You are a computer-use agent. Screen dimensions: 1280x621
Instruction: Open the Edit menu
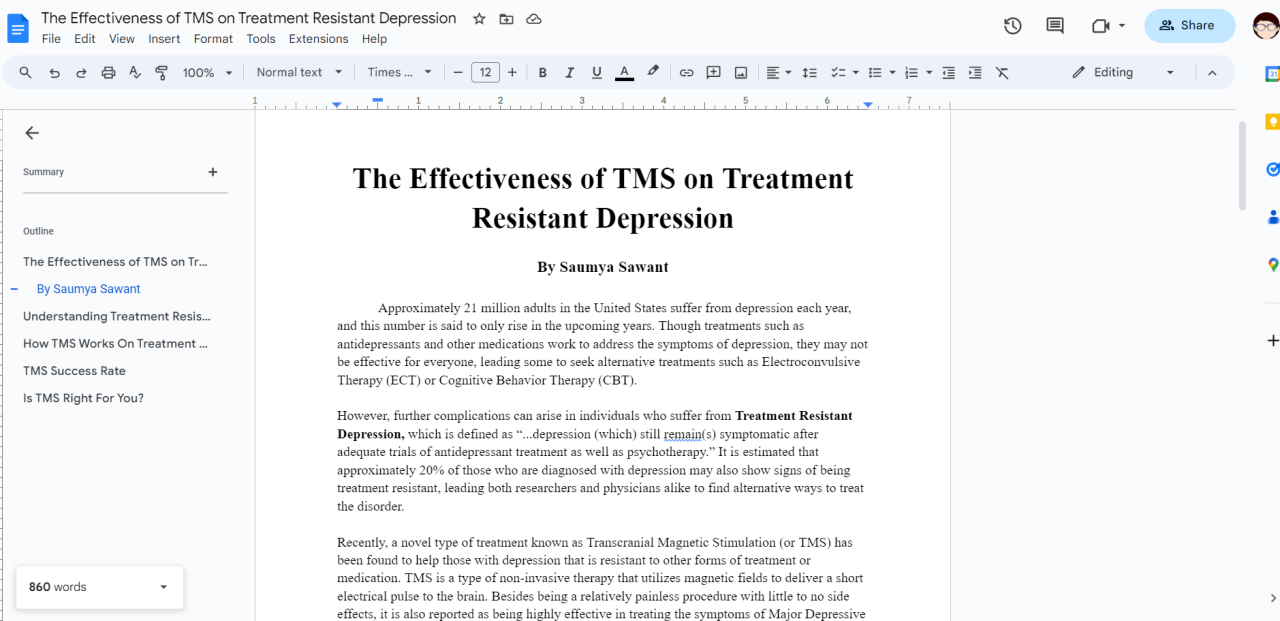85,39
